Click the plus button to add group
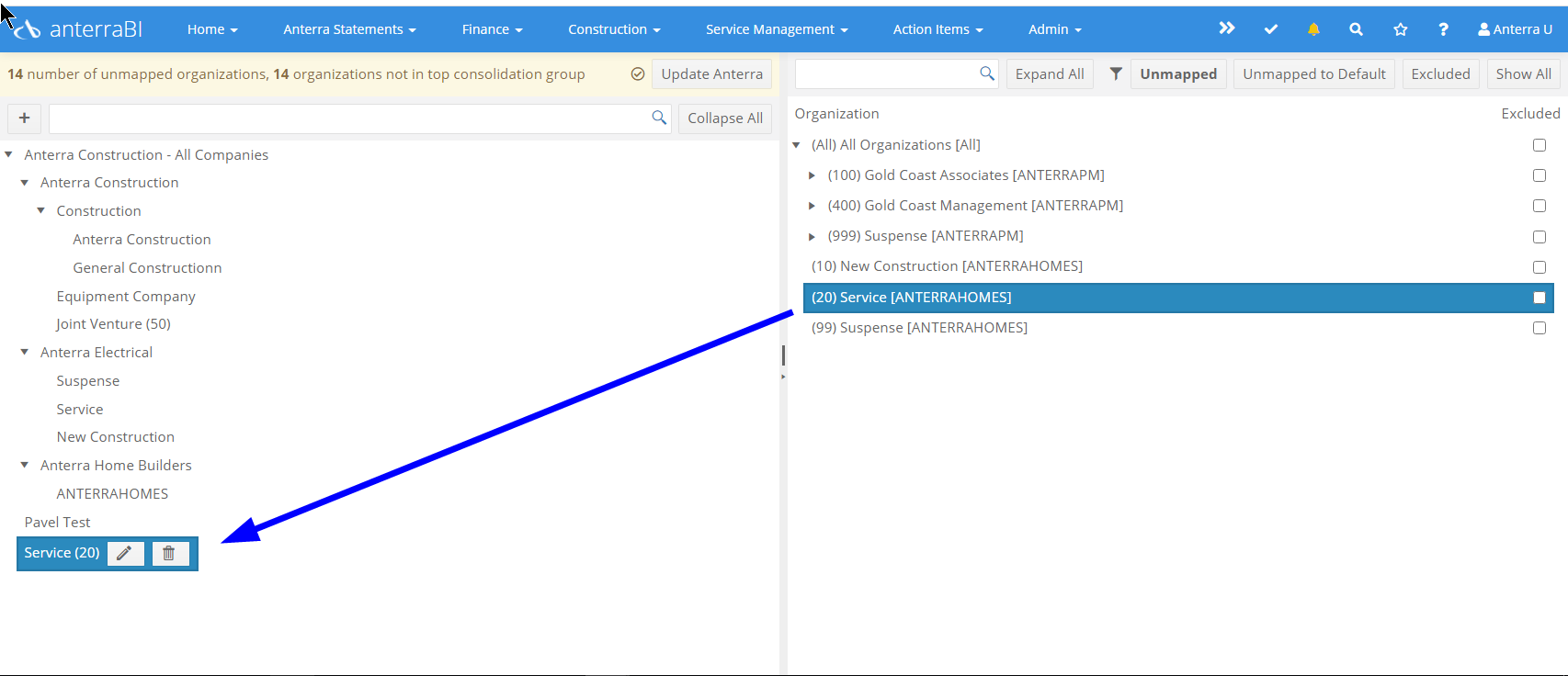1568x676 pixels. tap(25, 118)
